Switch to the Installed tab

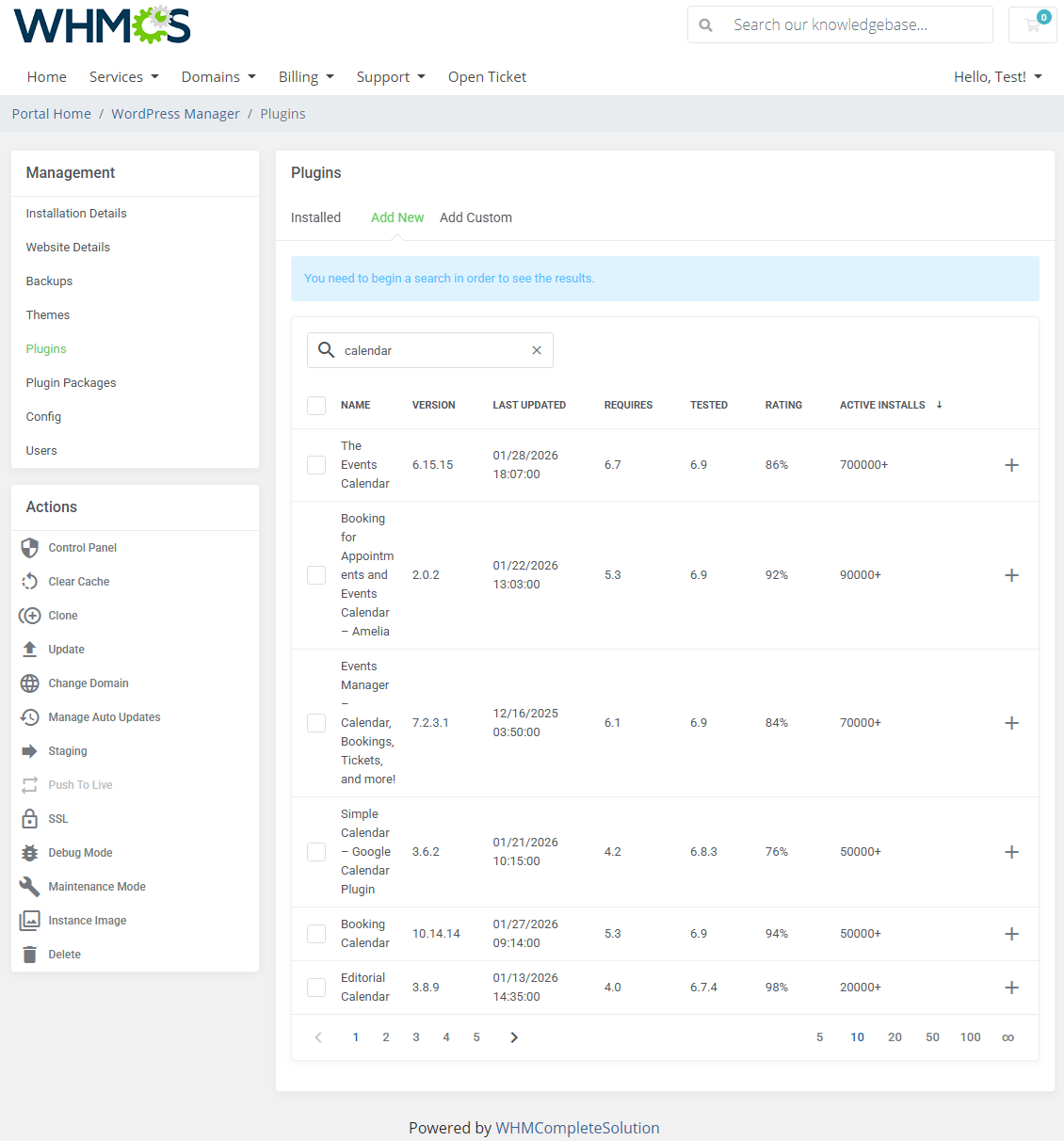click(x=315, y=217)
